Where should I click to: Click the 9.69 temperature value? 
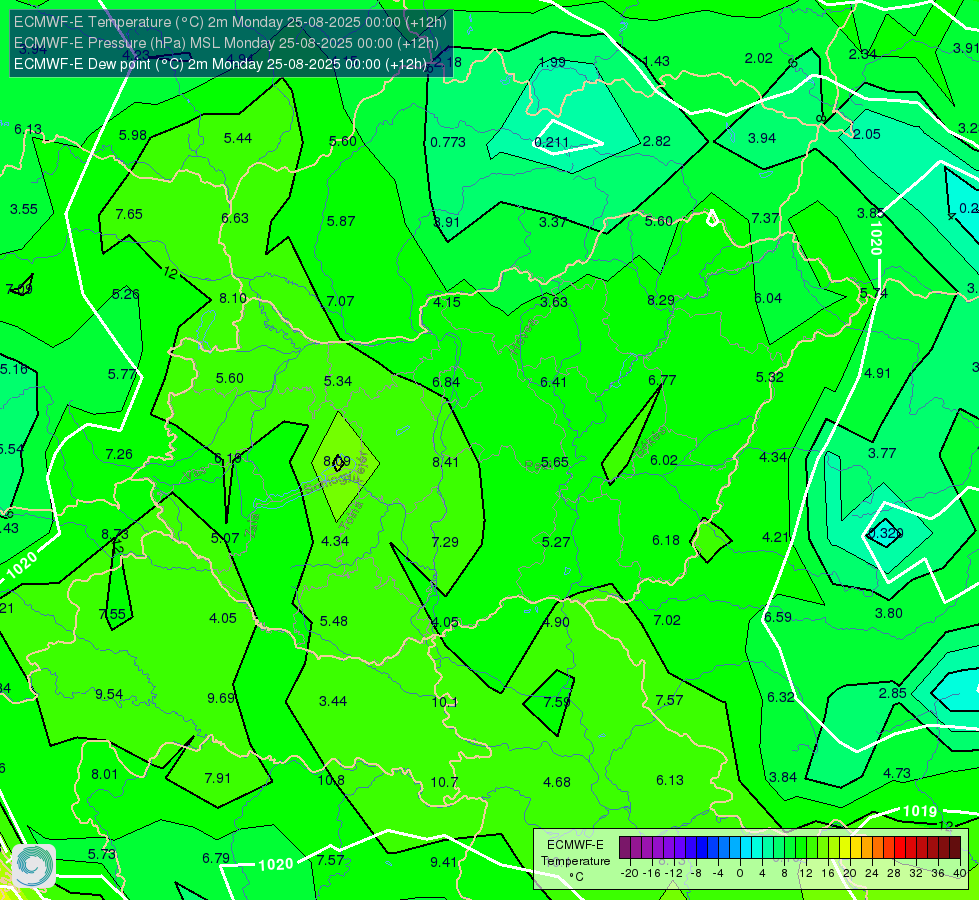click(221, 698)
